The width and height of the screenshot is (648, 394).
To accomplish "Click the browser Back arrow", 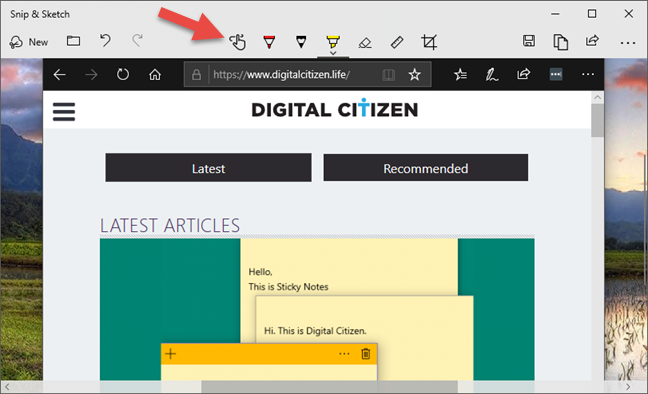I will pos(60,75).
